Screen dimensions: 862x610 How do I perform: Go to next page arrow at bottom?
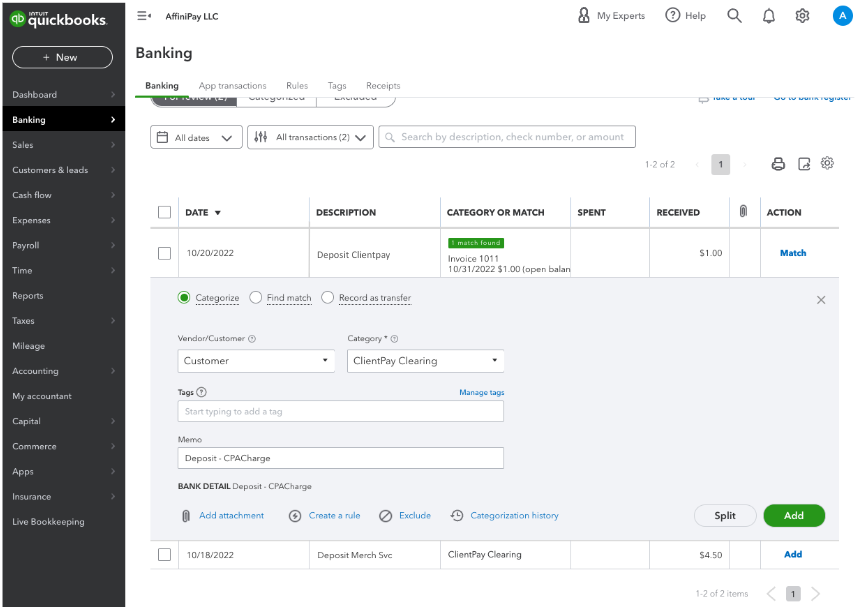coord(815,594)
